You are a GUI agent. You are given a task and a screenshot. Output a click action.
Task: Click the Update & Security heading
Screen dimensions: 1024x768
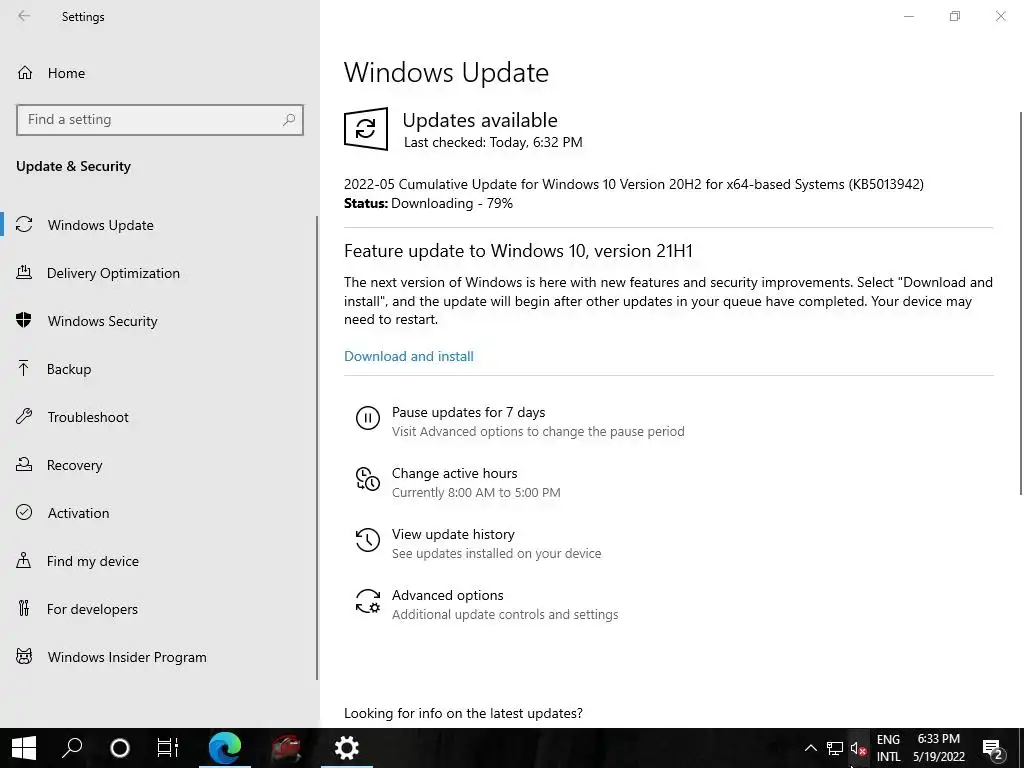tap(73, 167)
